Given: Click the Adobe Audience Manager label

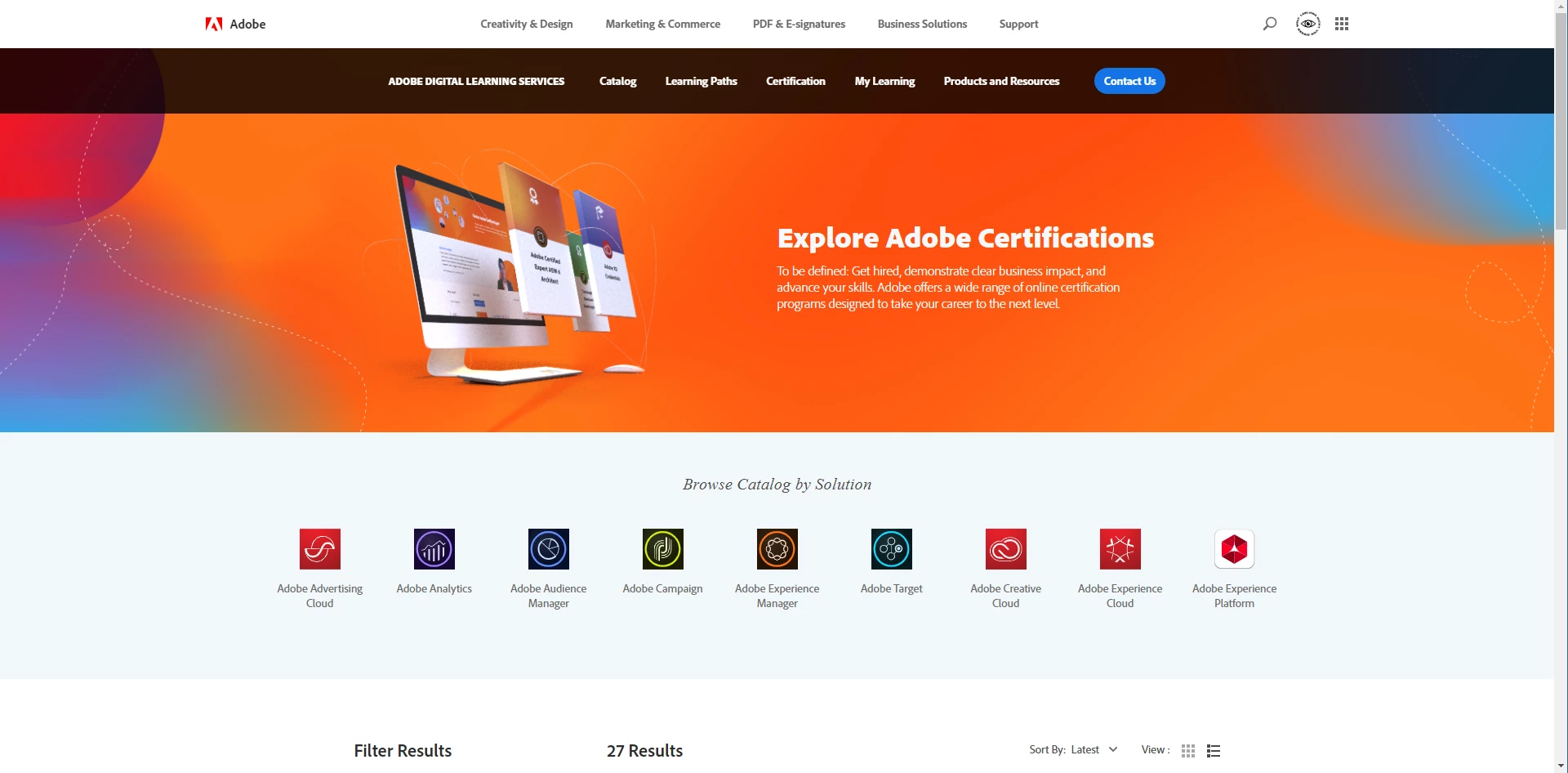Looking at the screenshot, I should (x=549, y=596).
